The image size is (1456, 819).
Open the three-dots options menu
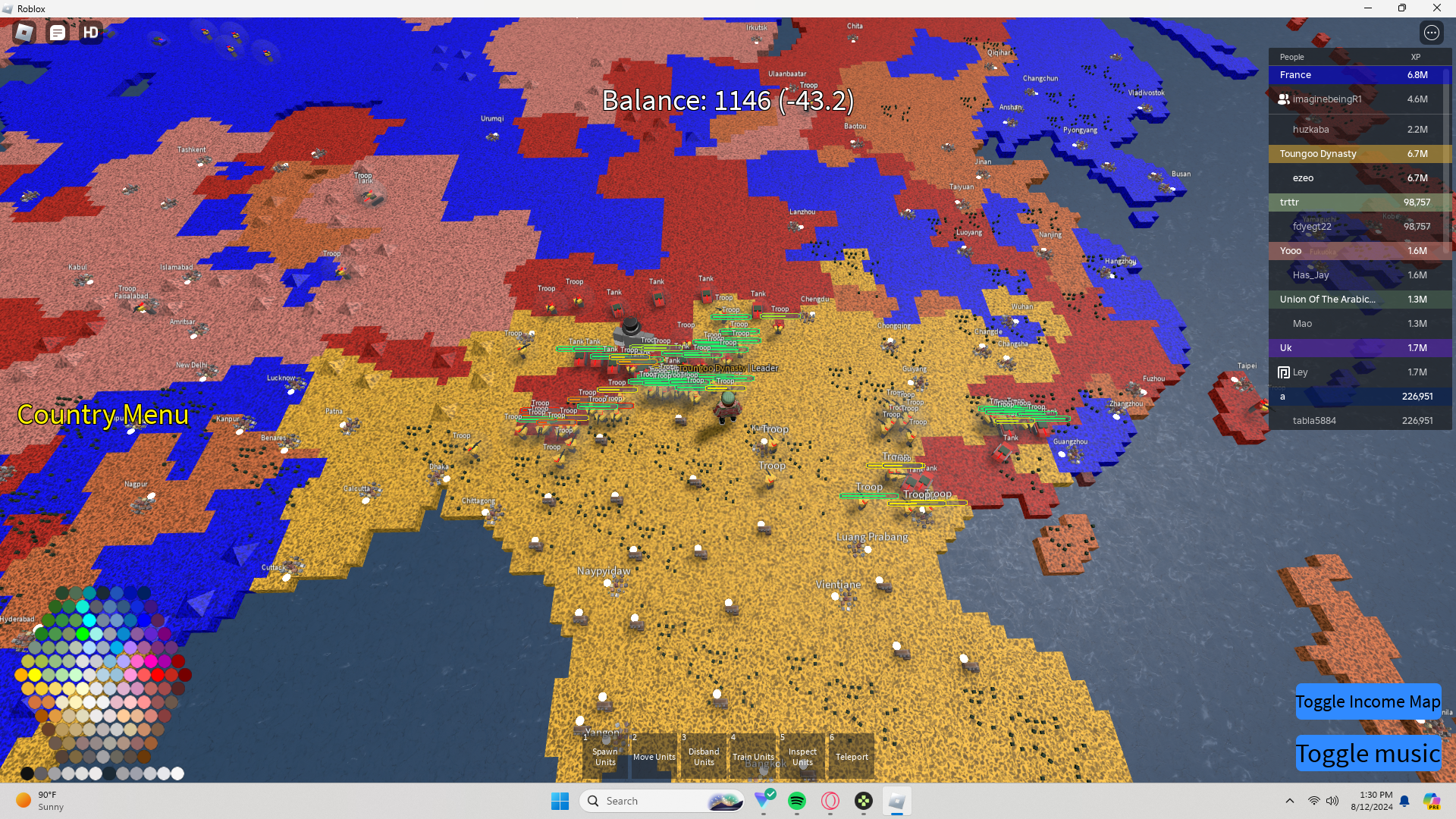point(1431,33)
